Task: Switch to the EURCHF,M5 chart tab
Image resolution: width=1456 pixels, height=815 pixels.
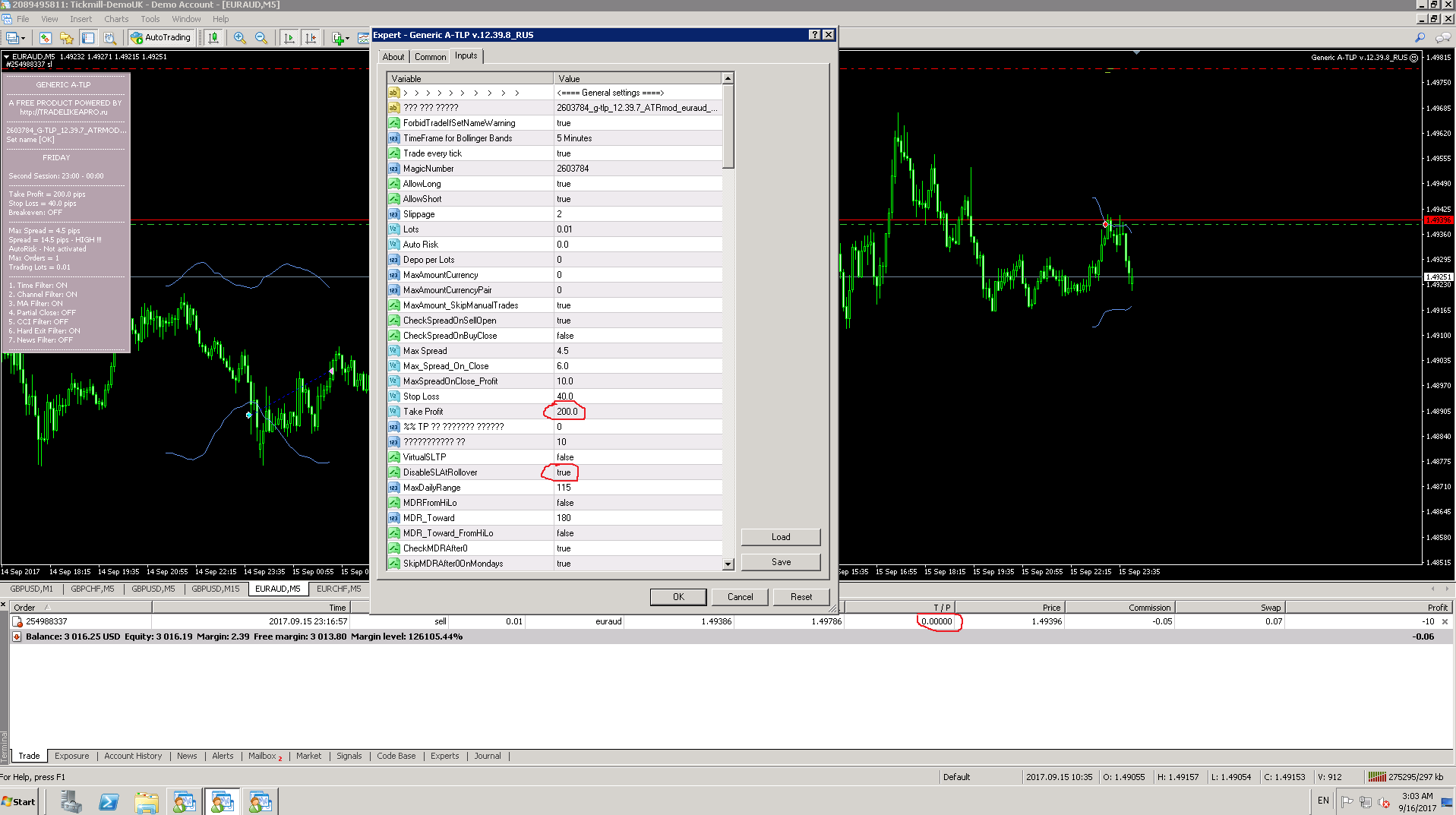Action: click(339, 589)
